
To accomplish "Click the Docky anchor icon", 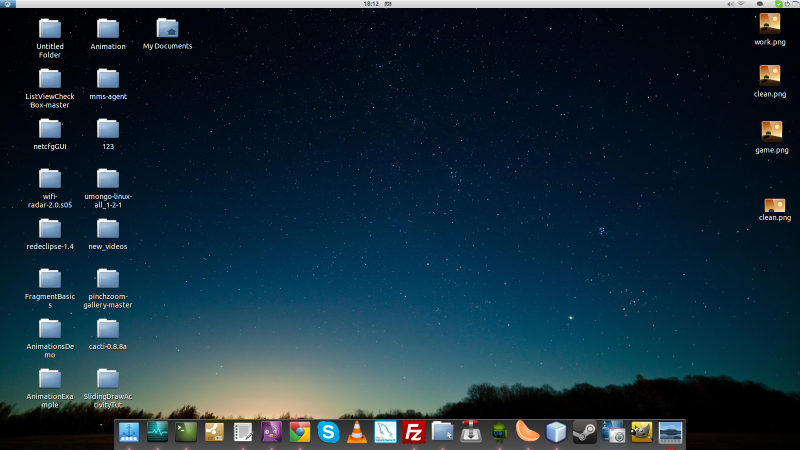I will pyautogui.click(x=128, y=432).
